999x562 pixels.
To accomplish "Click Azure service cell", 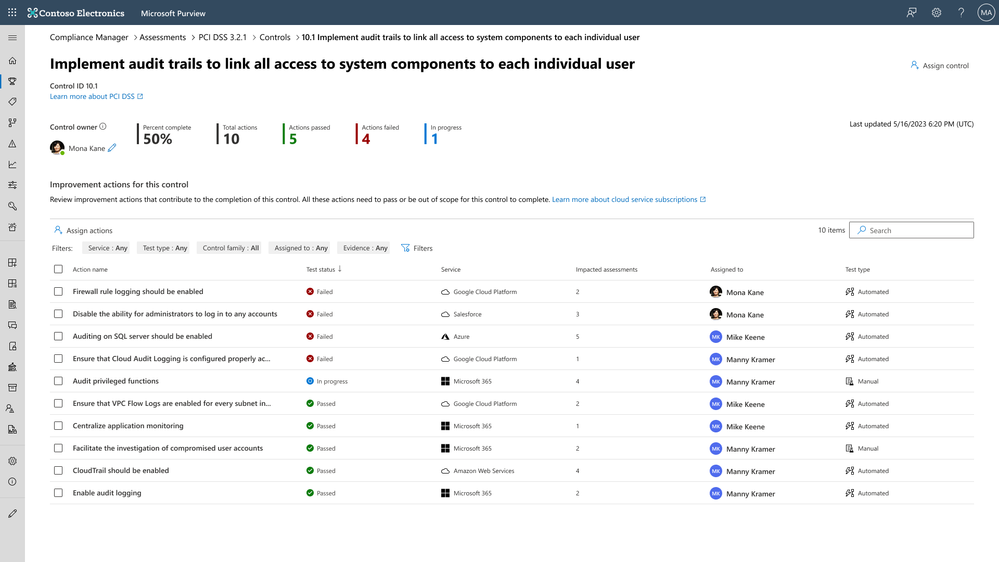I will click(x=455, y=336).
